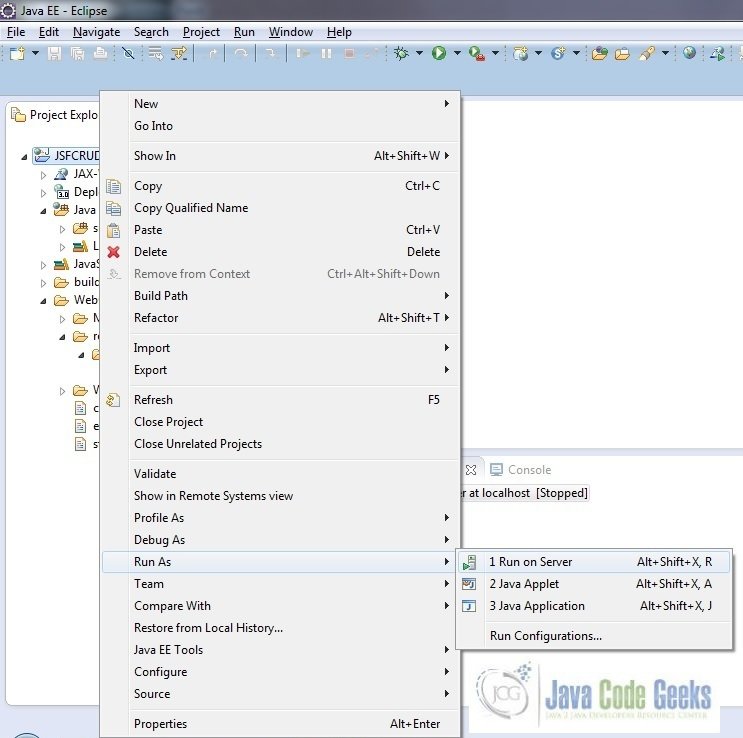Select the Run As menu entry
Screen dimensions: 743x738
pyautogui.click(x=281, y=562)
